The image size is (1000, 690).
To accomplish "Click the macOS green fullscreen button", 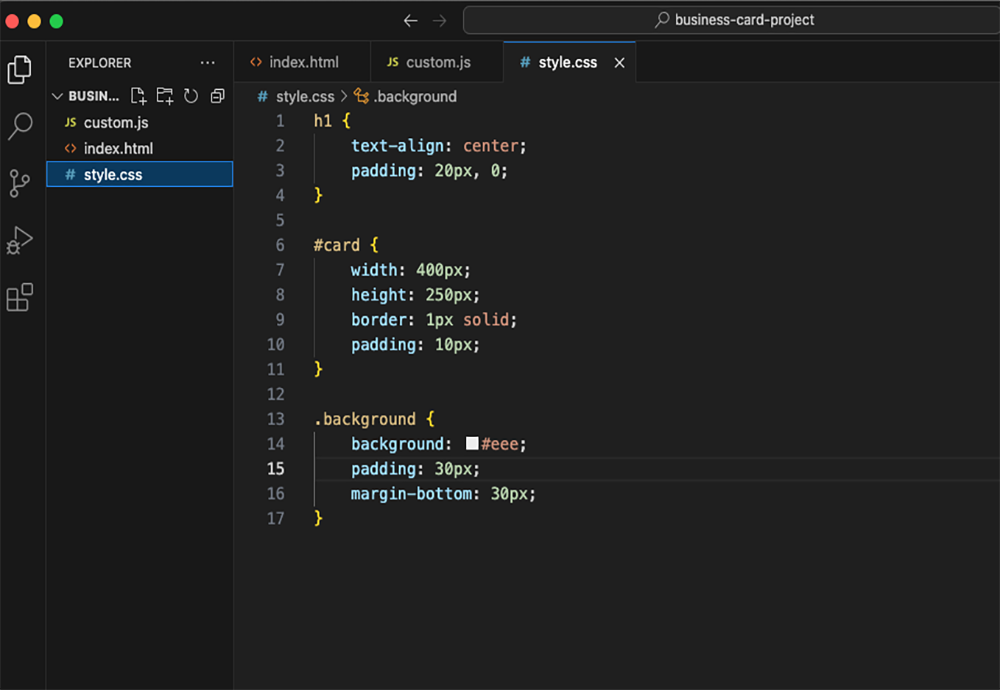I will 56,21.
